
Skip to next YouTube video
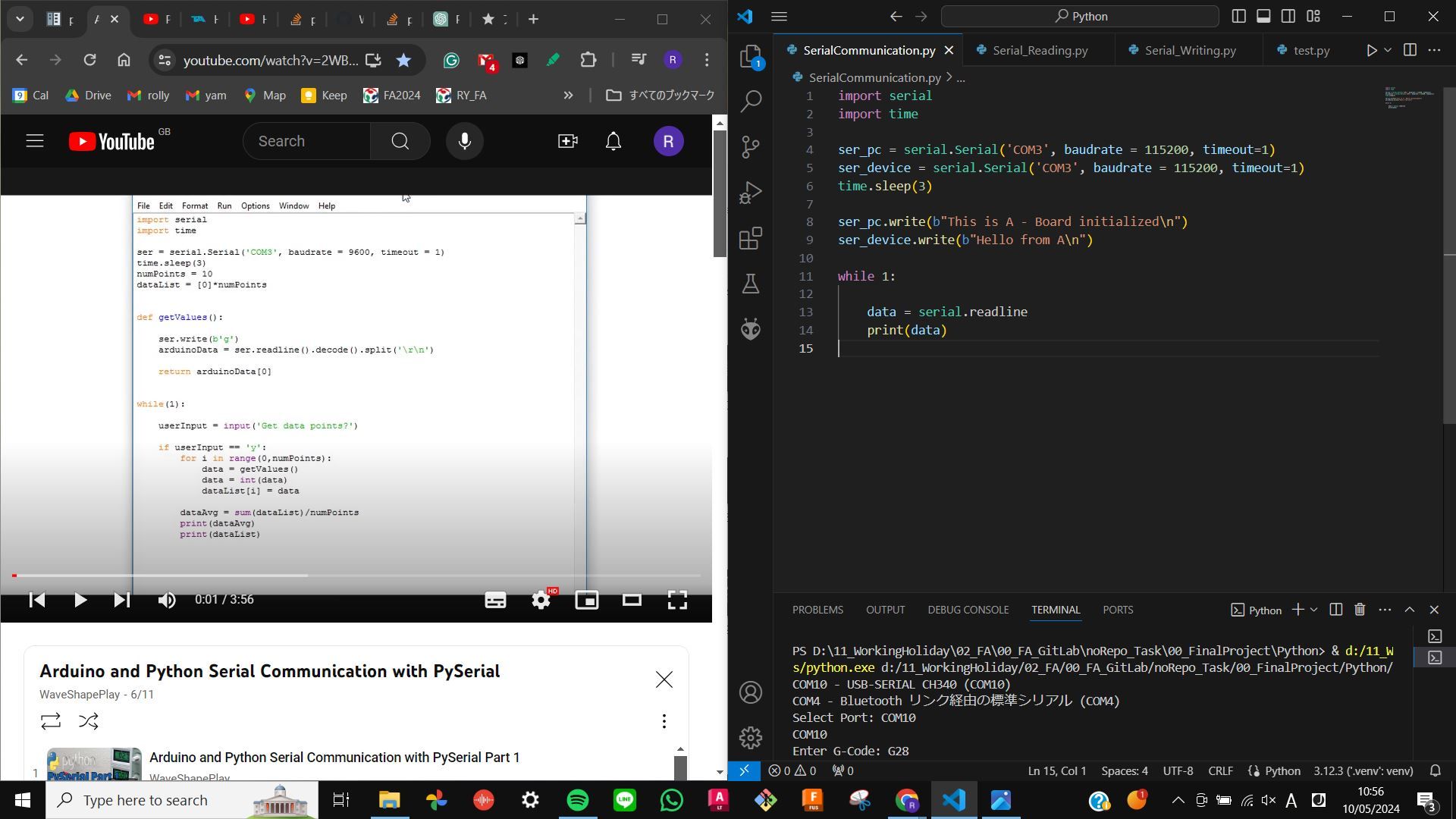tap(121, 600)
